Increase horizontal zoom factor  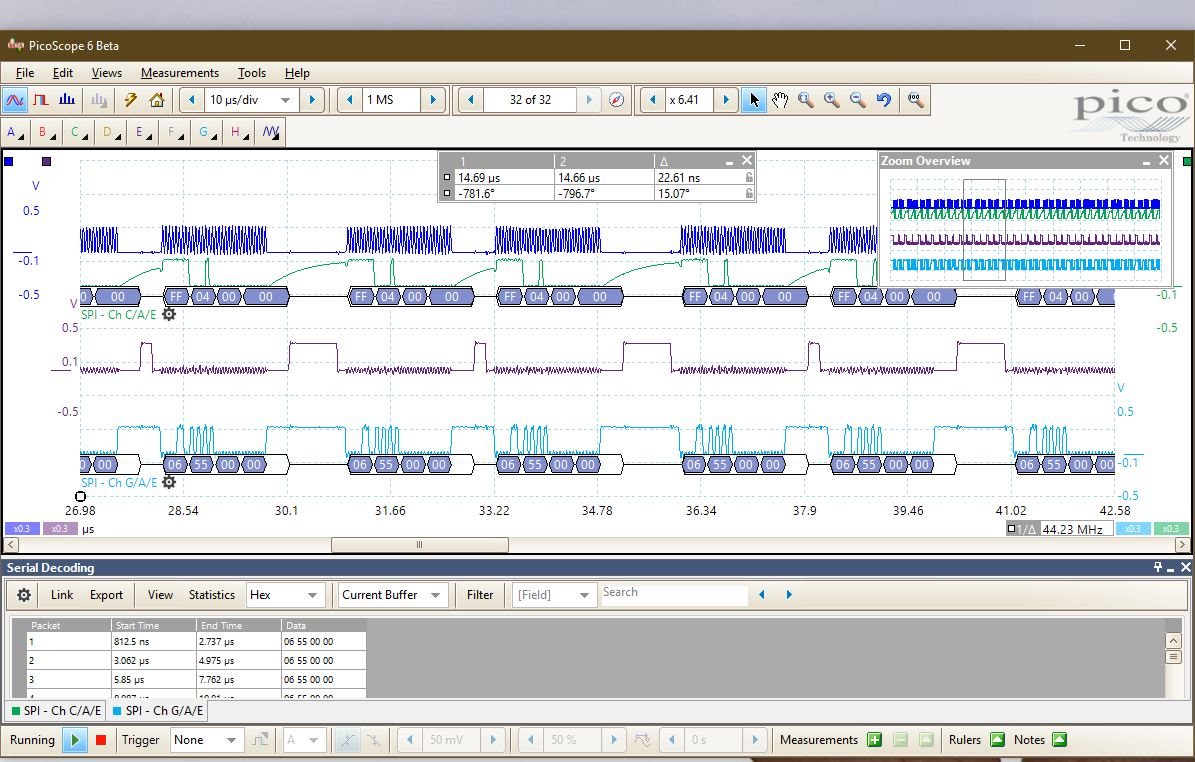726,100
